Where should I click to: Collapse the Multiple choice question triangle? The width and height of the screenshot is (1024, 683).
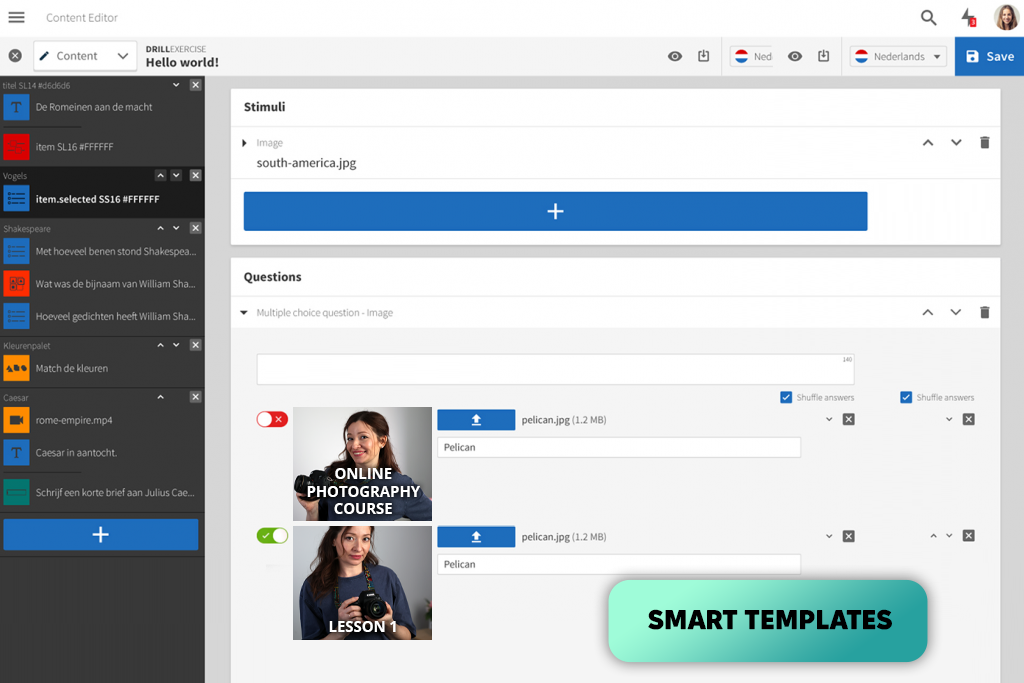point(244,313)
